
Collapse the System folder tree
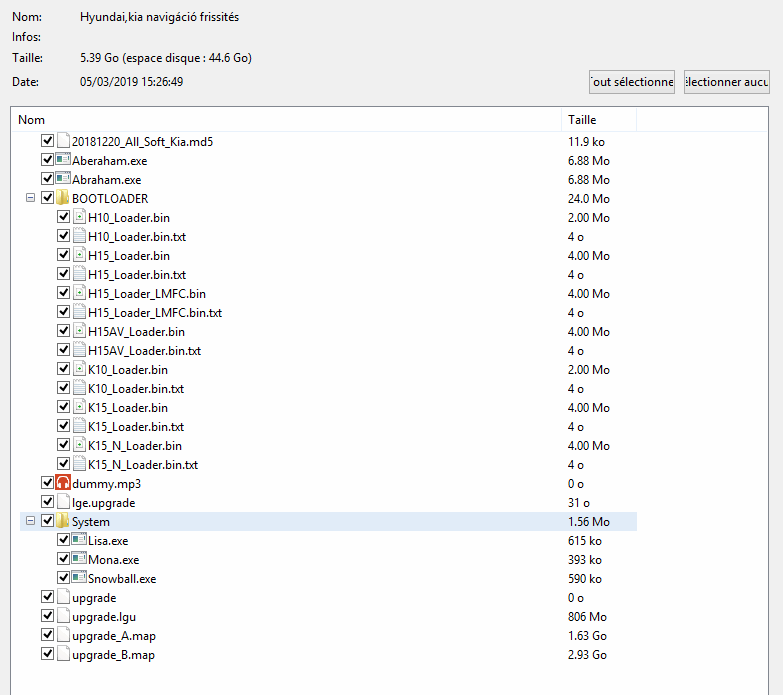(30, 522)
